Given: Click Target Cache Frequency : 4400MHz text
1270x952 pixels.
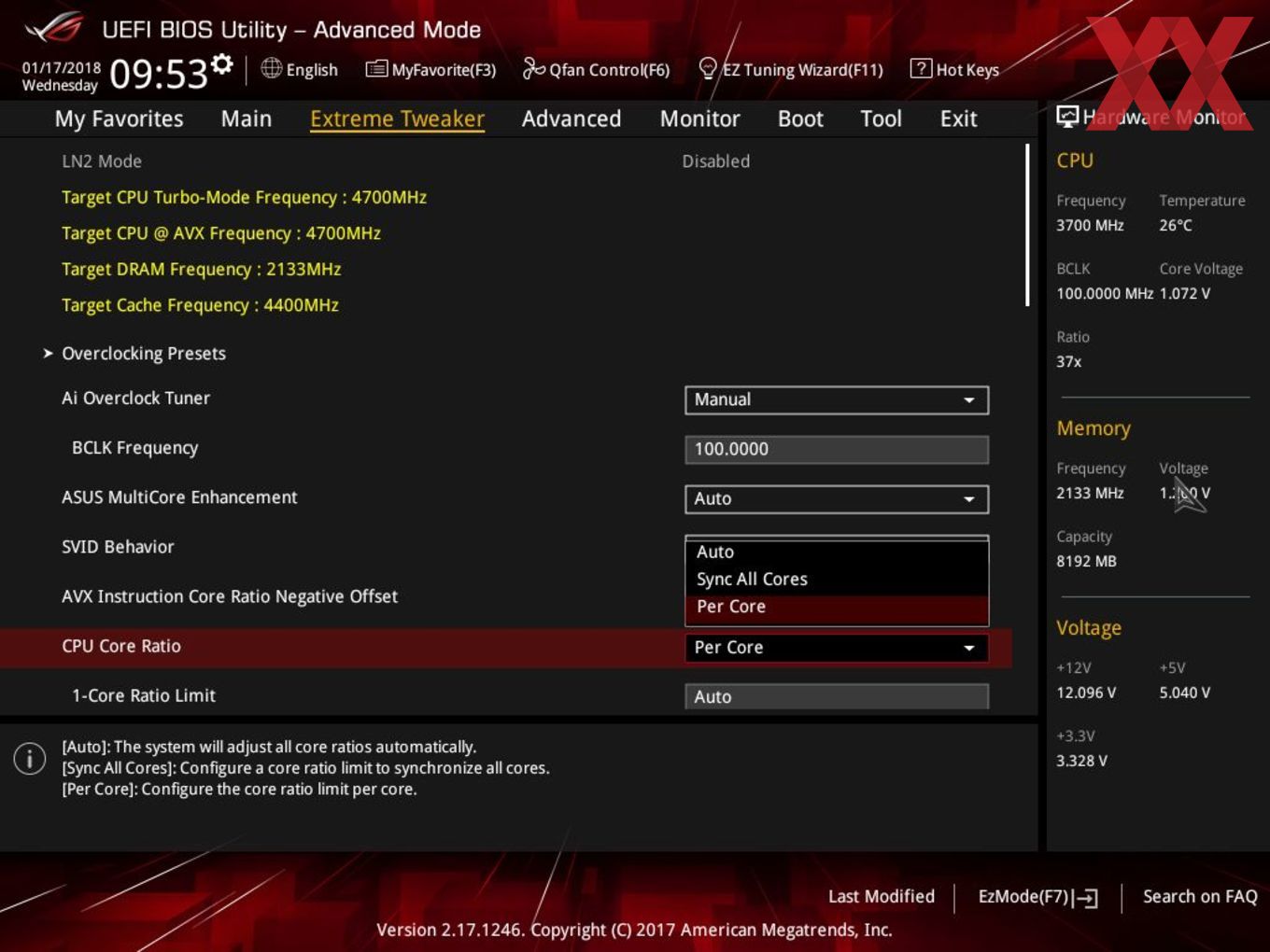Looking at the screenshot, I should click(x=200, y=305).
